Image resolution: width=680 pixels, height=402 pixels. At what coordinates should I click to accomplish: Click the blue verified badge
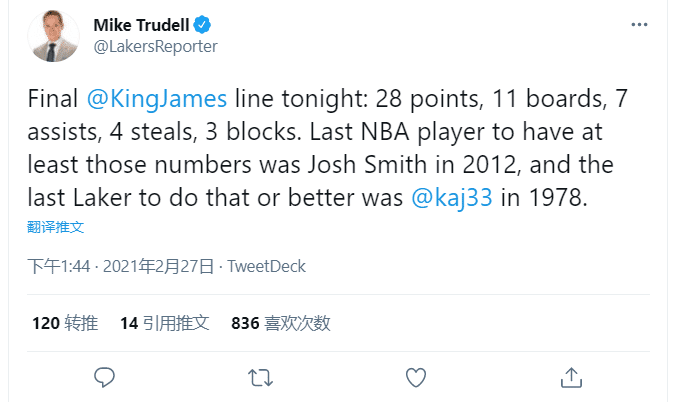click(x=201, y=24)
